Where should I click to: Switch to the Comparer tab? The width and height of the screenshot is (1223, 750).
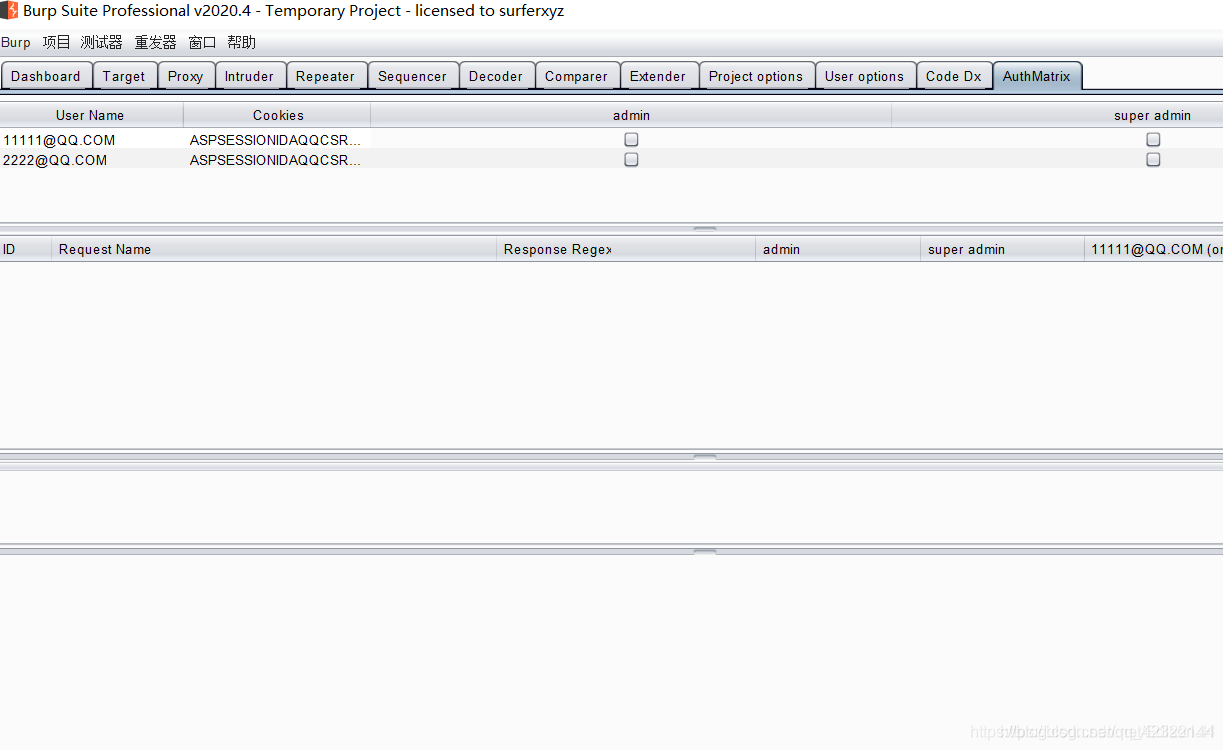tap(577, 76)
